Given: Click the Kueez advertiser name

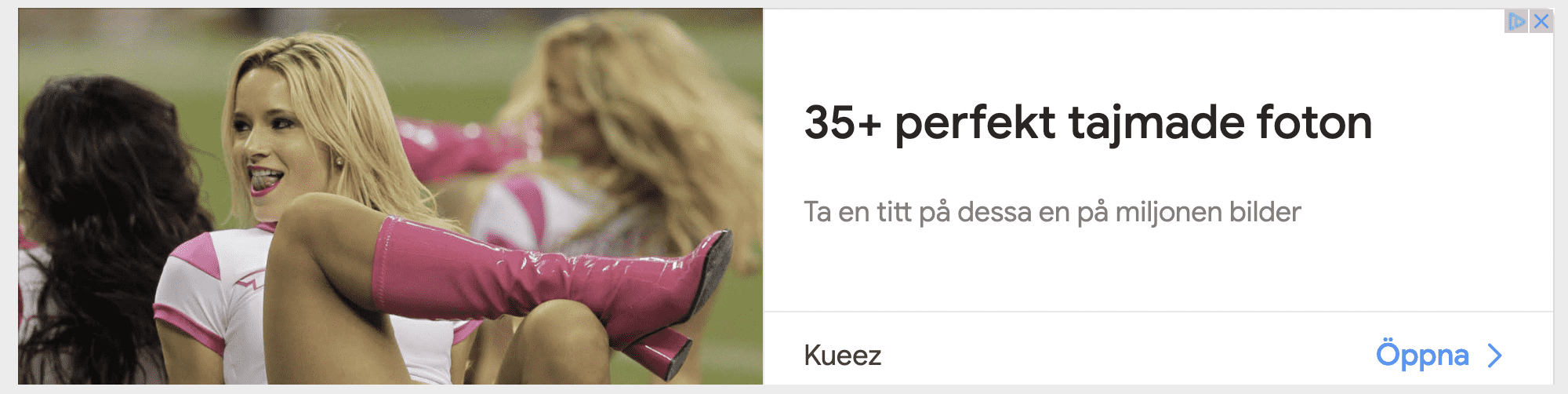Looking at the screenshot, I should [843, 356].
